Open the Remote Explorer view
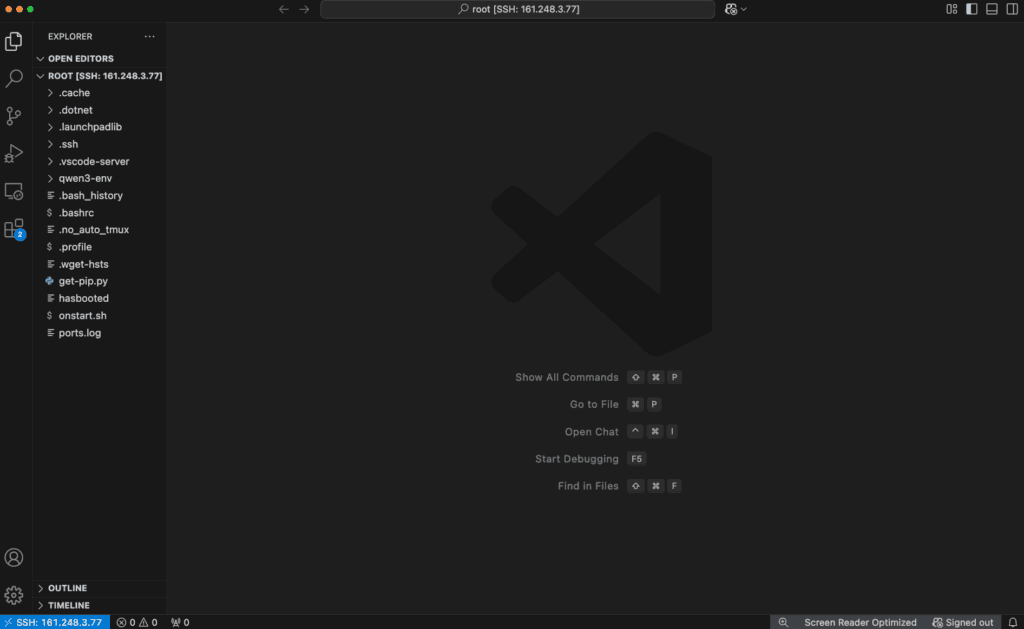 [x=14, y=191]
